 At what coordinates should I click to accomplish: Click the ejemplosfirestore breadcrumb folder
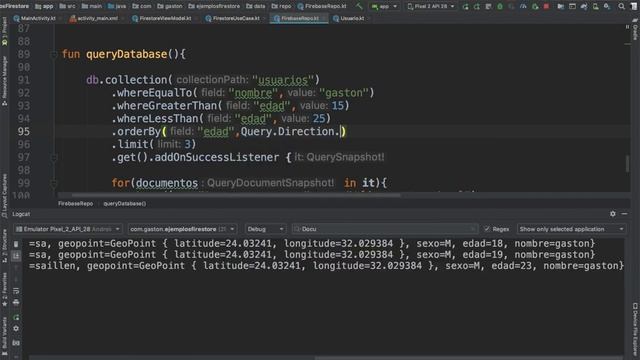coord(214,6)
